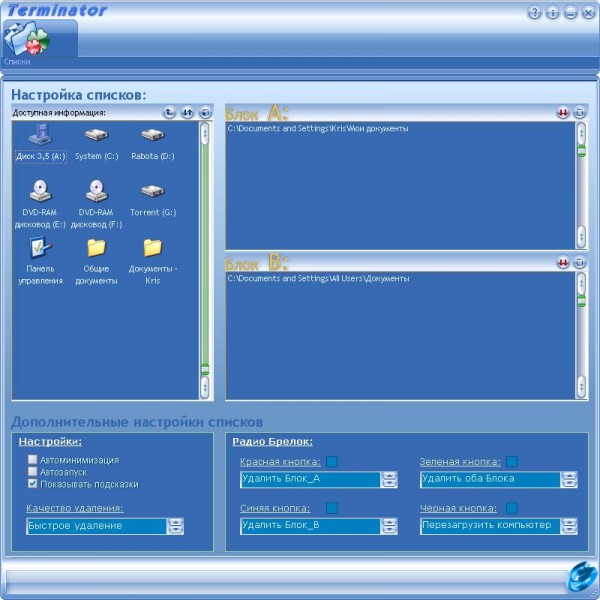Screen dimensions: 600x600
Task: Click the help question mark button
Action: tap(535, 13)
